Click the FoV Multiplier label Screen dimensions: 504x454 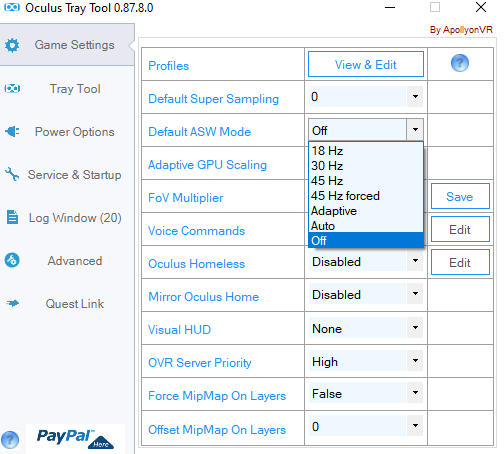pyautogui.click(x=185, y=198)
